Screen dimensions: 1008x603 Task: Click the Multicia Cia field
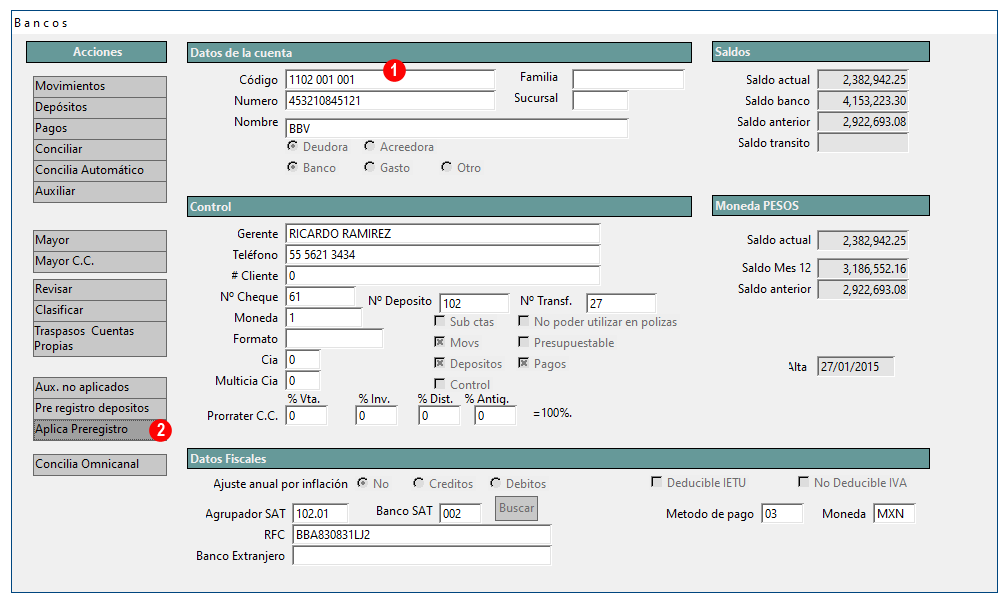click(x=303, y=381)
